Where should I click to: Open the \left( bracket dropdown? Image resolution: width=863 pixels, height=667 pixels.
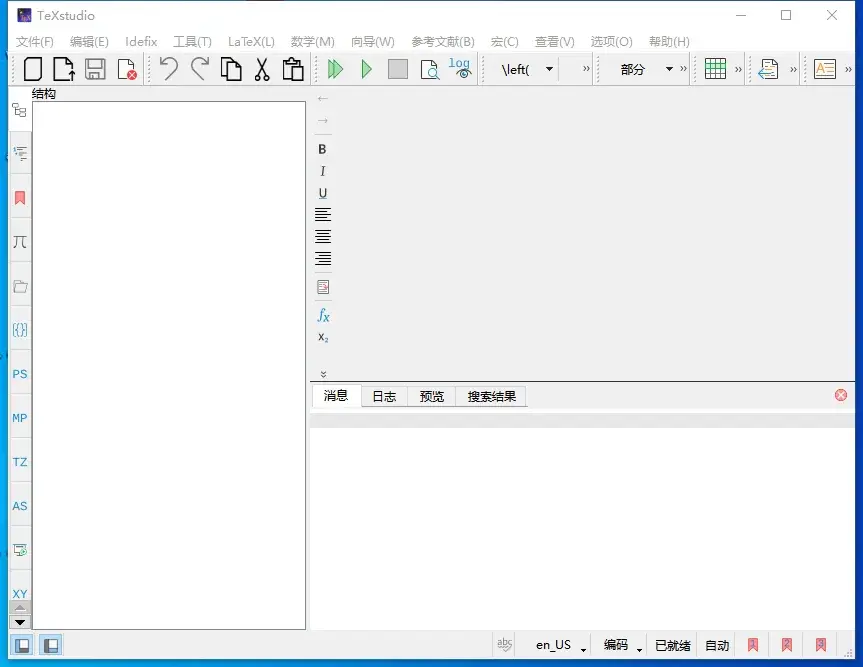coord(548,69)
